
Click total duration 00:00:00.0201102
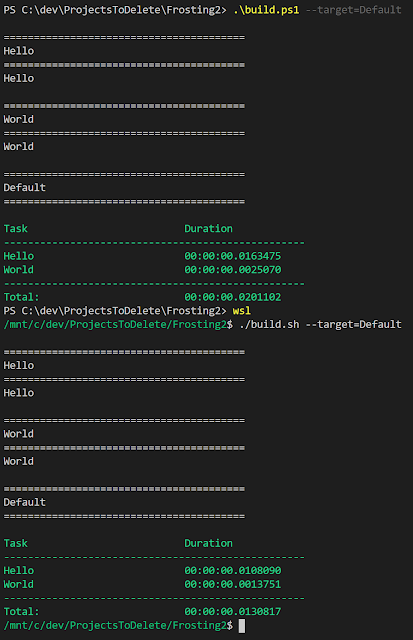pyautogui.click(x=233, y=297)
